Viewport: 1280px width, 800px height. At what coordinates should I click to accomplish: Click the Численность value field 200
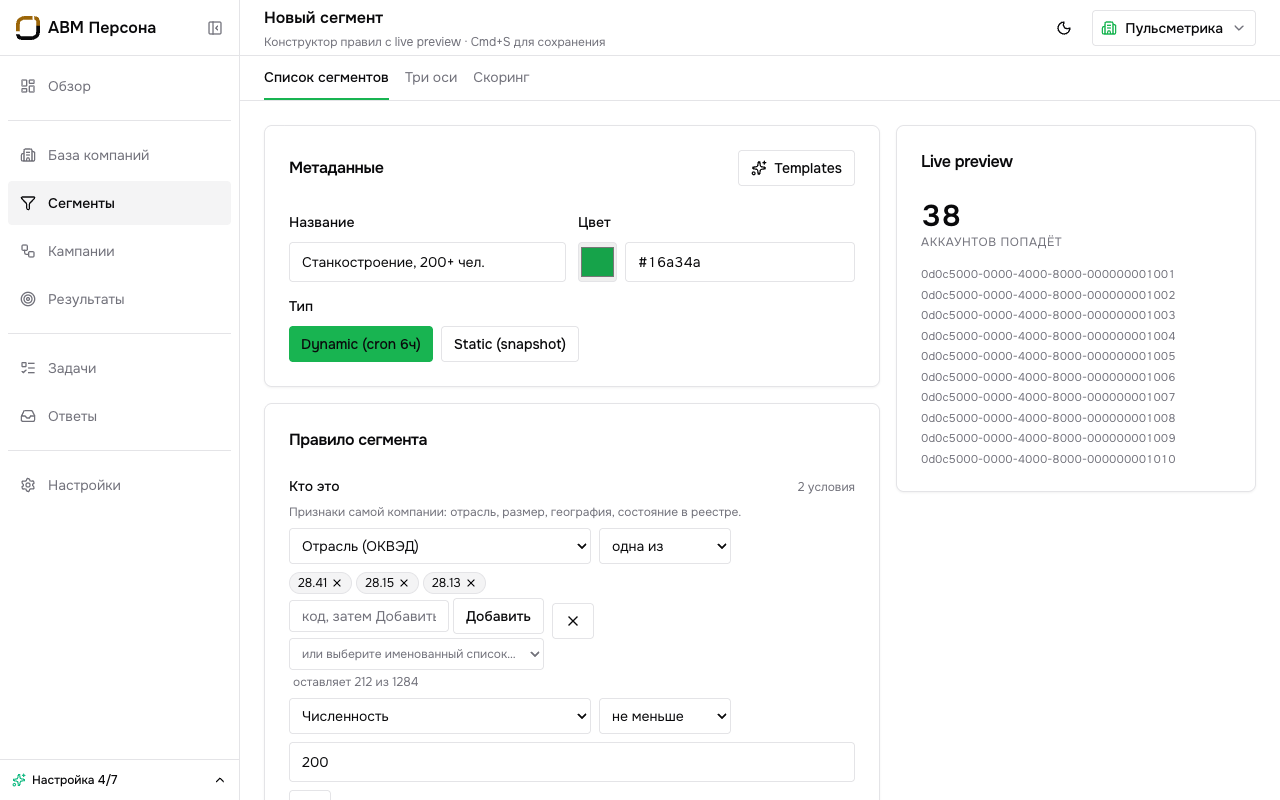(x=572, y=762)
